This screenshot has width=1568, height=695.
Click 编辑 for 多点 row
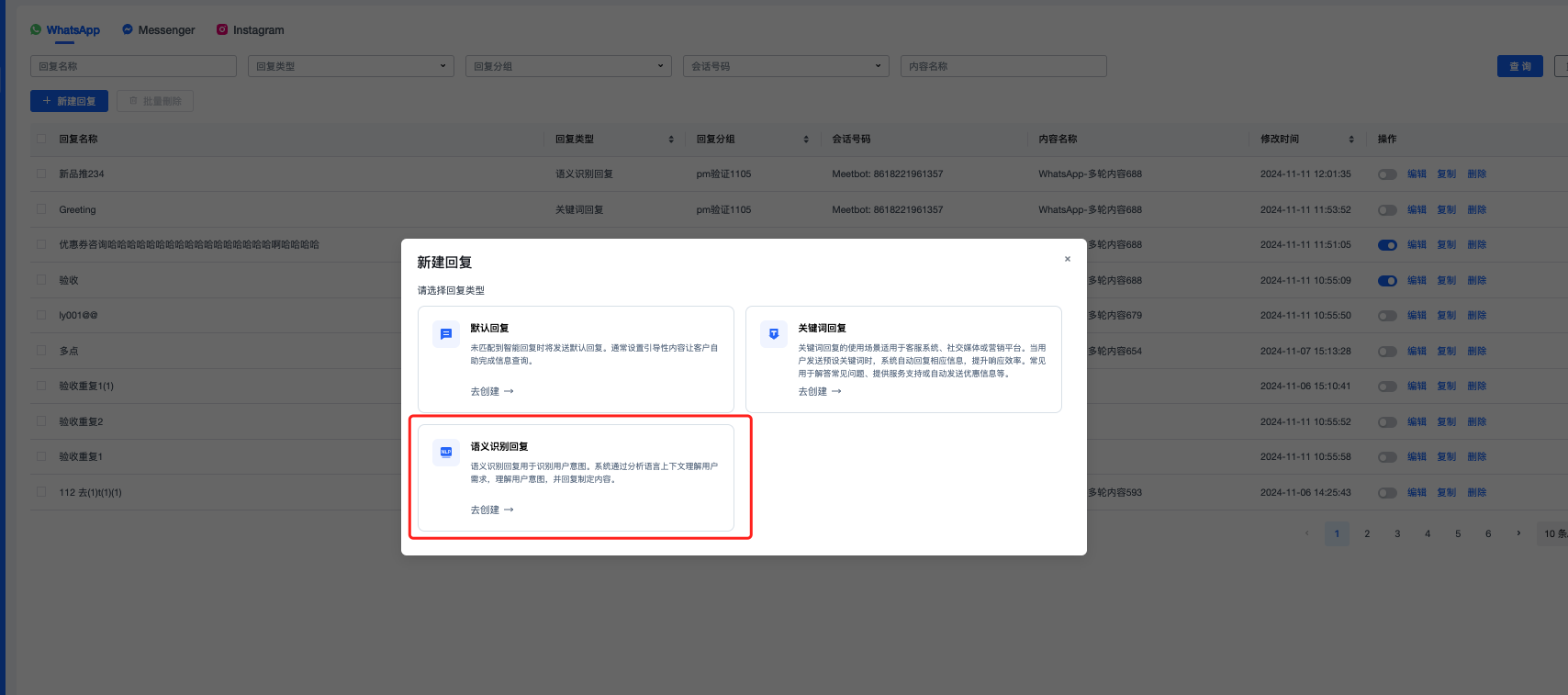click(1417, 352)
